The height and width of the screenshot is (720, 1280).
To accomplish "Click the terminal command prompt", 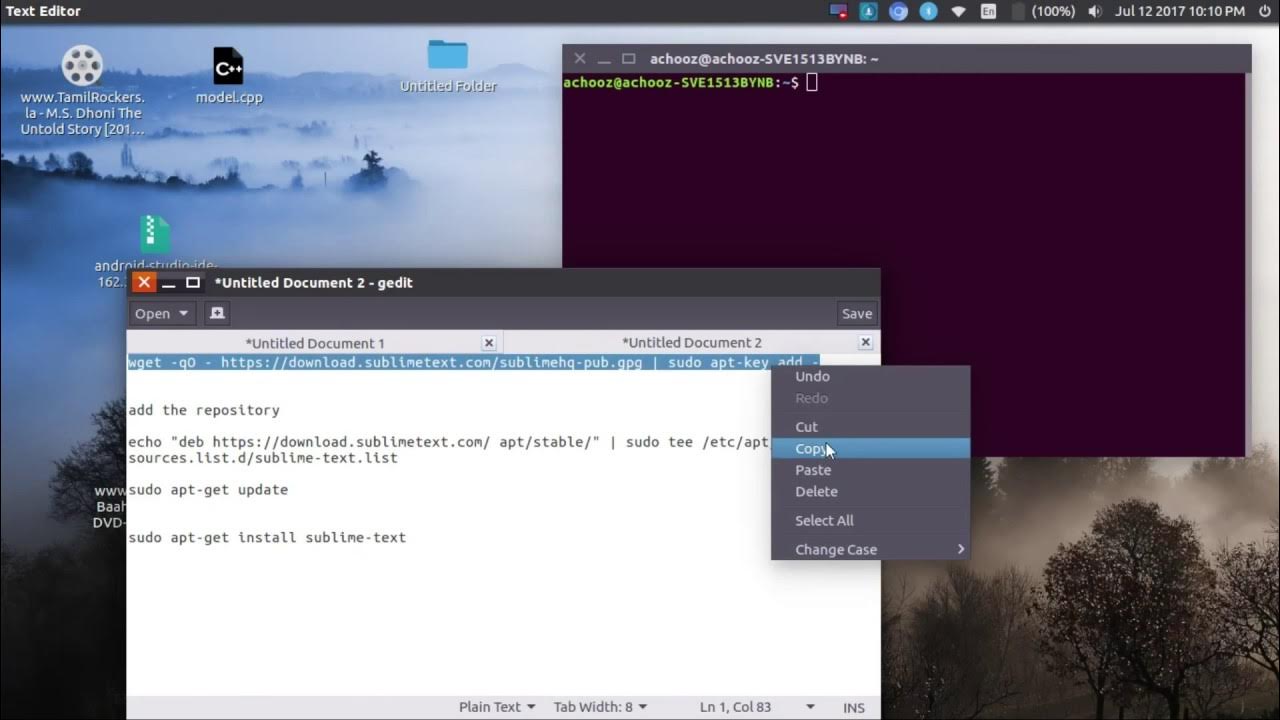I will point(690,82).
